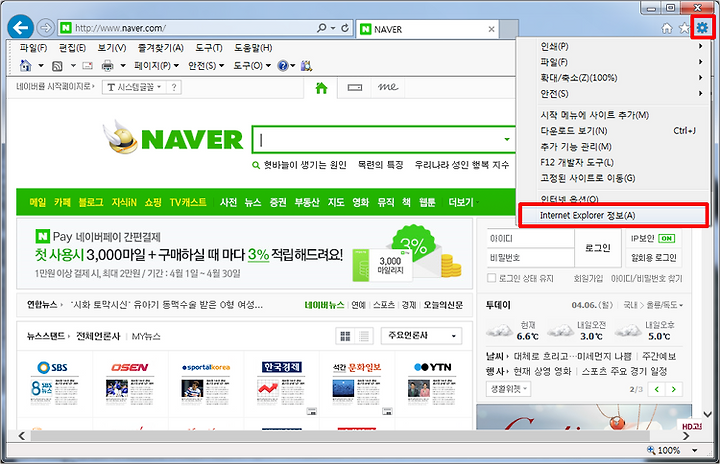
Task: Click the blue help question mark icon
Action: pyautogui.click(x=283, y=66)
